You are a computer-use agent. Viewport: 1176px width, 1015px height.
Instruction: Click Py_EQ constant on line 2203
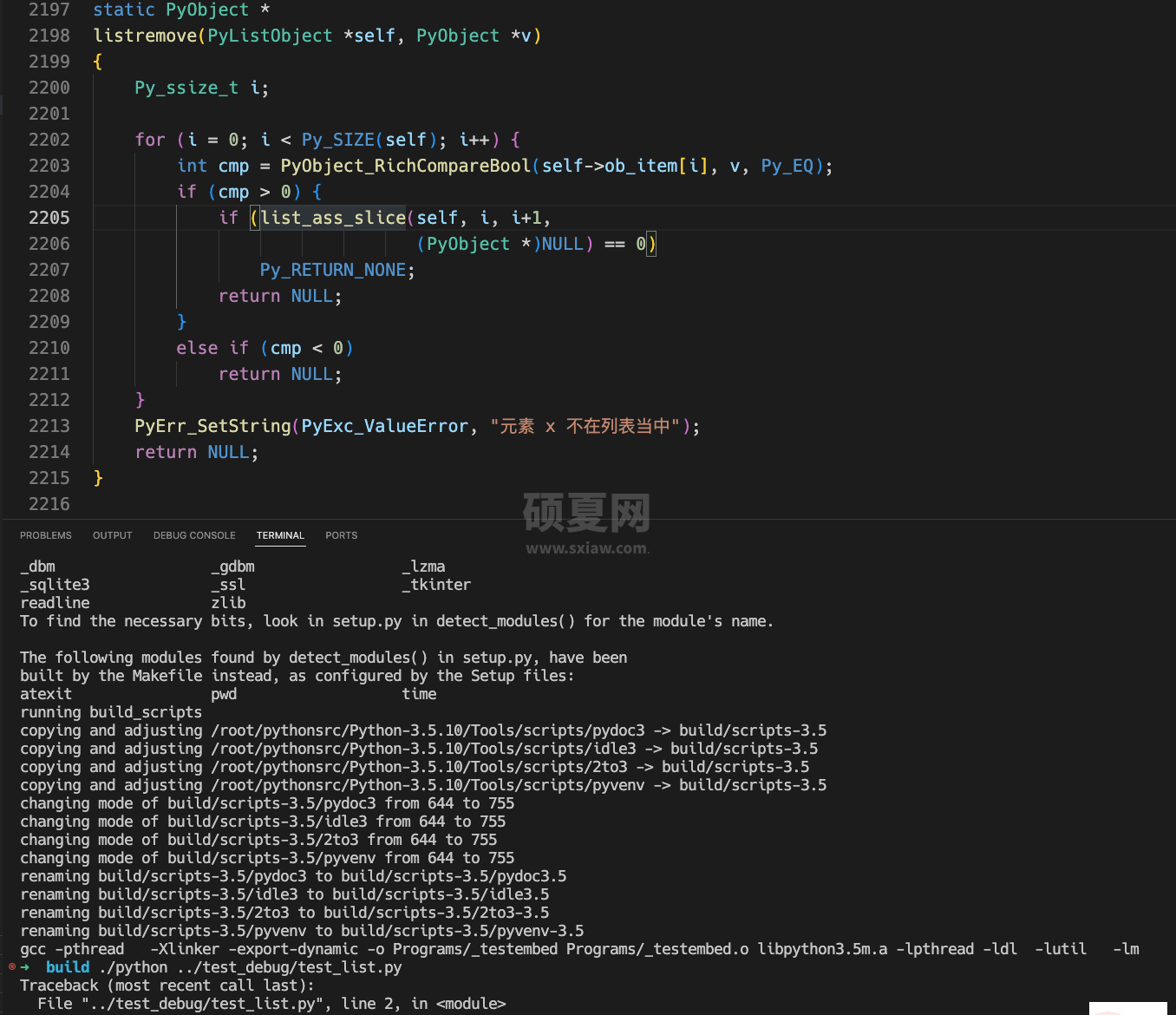pyautogui.click(x=787, y=166)
